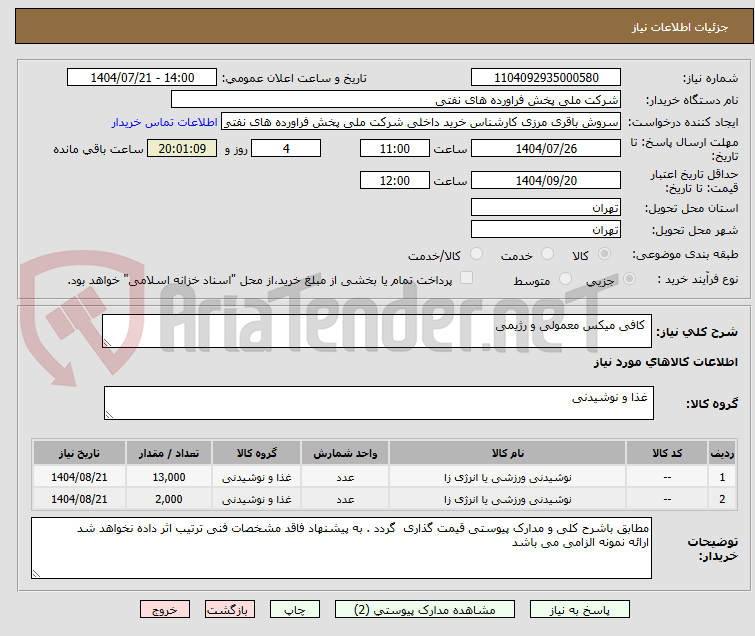Image resolution: width=755 pixels, height=636 pixels.
Task: Click the remaining time field 20:01:09
Action: [x=182, y=148]
